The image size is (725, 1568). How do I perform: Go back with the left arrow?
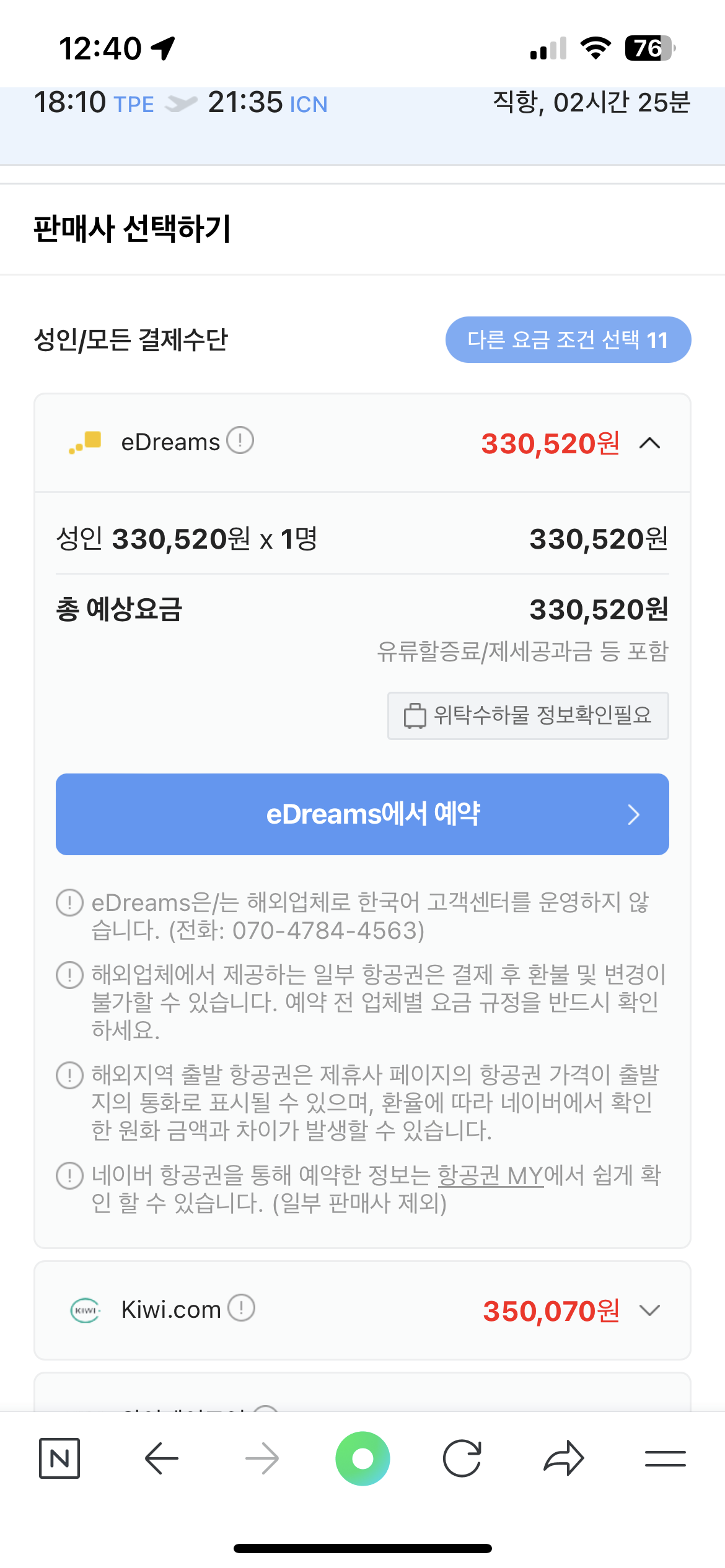tap(162, 1458)
